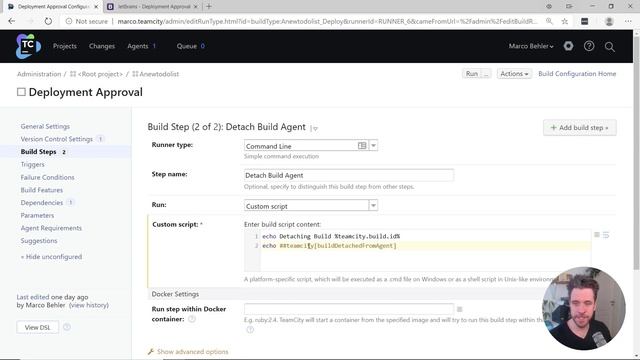The height and width of the screenshot is (360, 640).
Task: Click the help icon next to View DSL
Action: (x=67, y=327)
